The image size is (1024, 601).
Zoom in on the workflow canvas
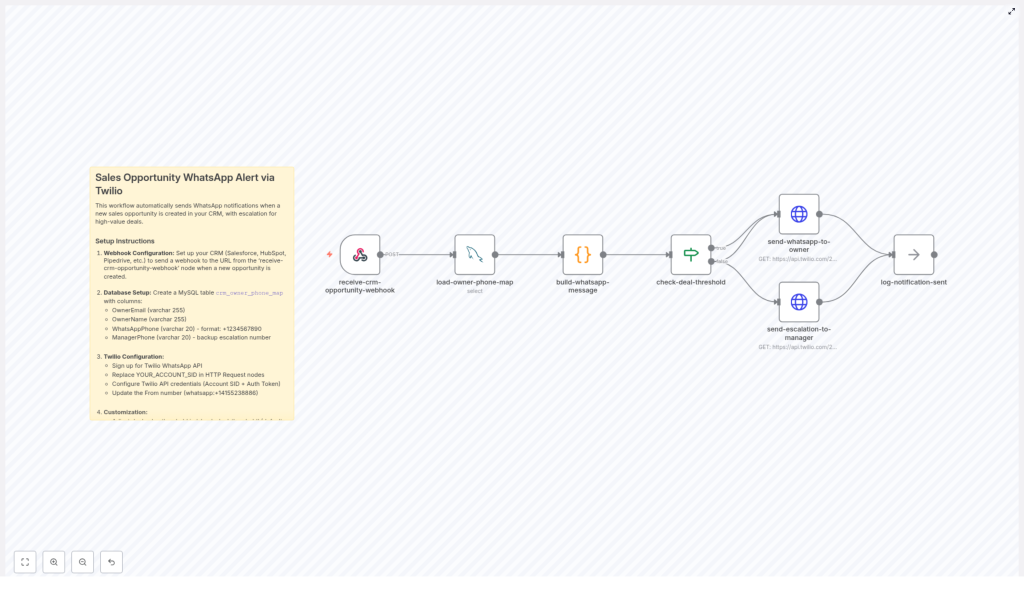(x=54, y=562)
